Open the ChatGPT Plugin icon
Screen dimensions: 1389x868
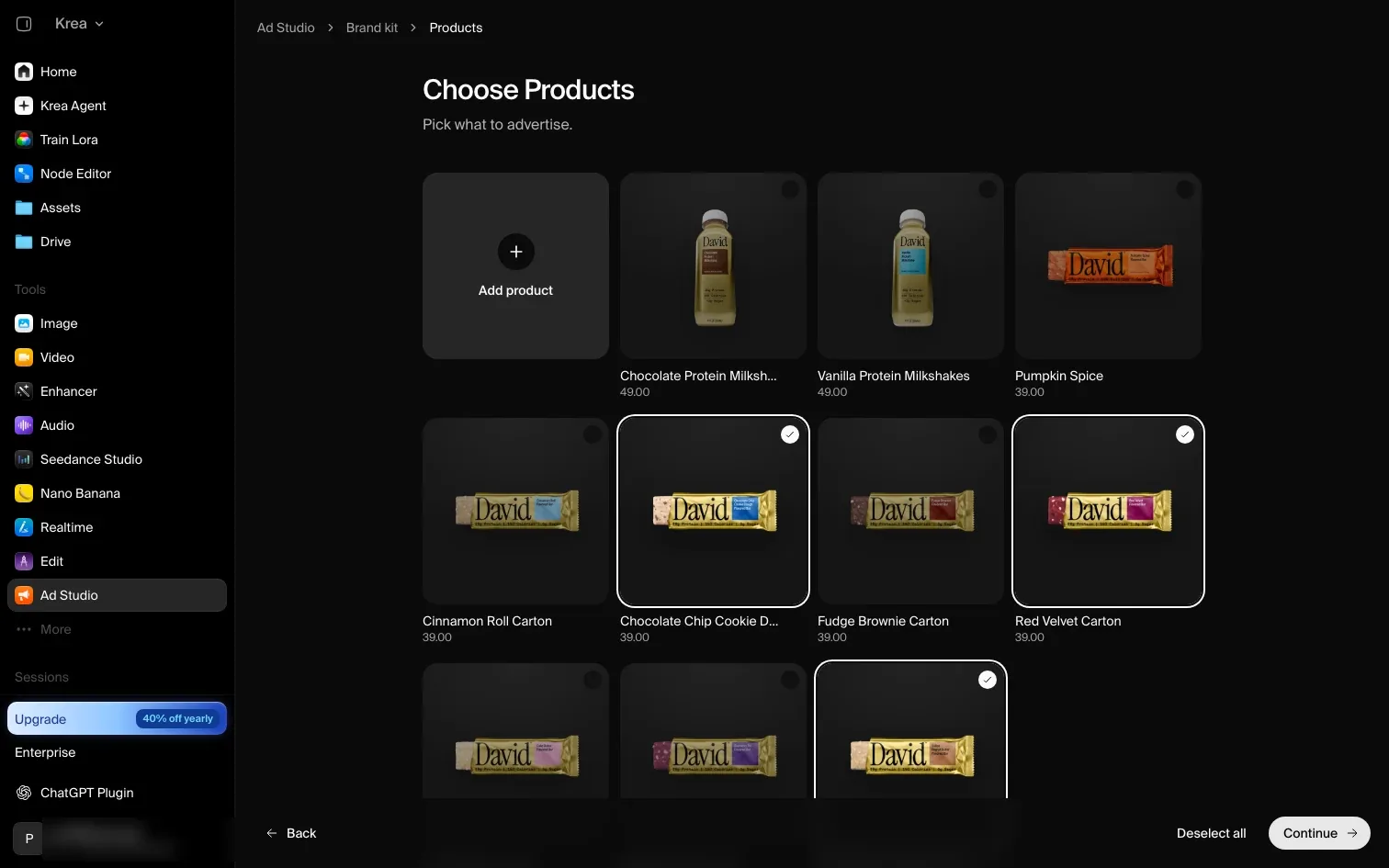[24, 793]
